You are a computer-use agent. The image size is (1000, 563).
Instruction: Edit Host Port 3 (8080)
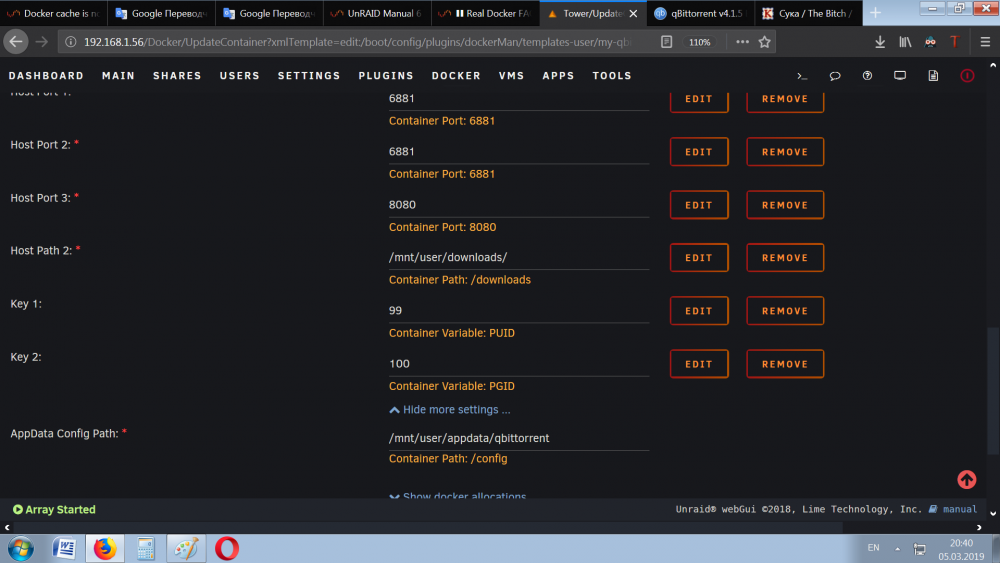click(699, 205)
